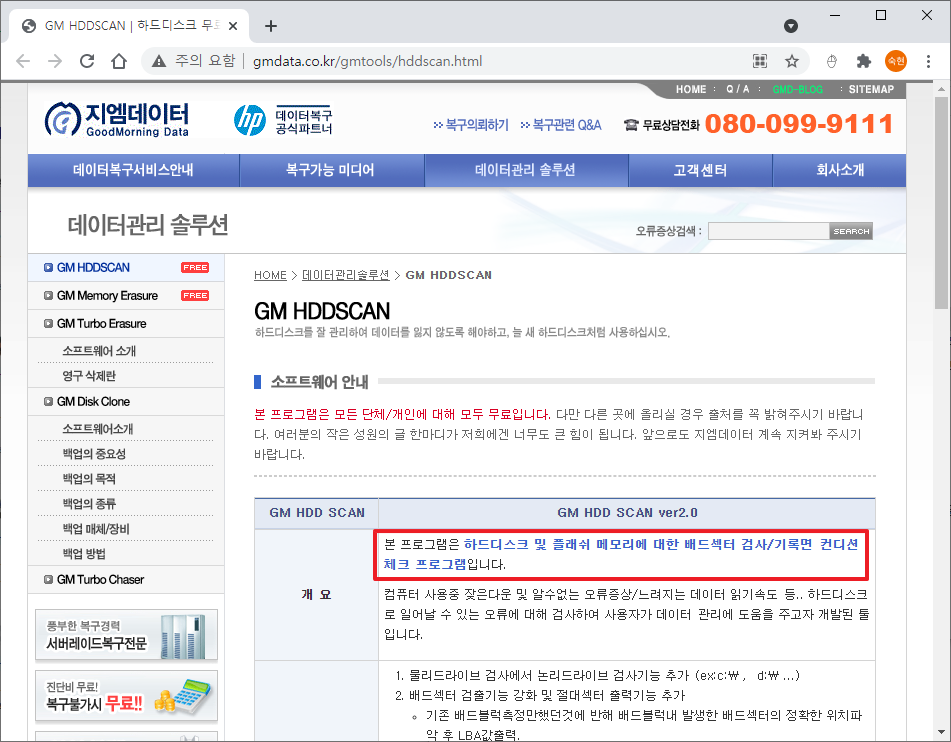Click the site security warning icon
Screen dimensions: 951x742
(x=159, y=61)
